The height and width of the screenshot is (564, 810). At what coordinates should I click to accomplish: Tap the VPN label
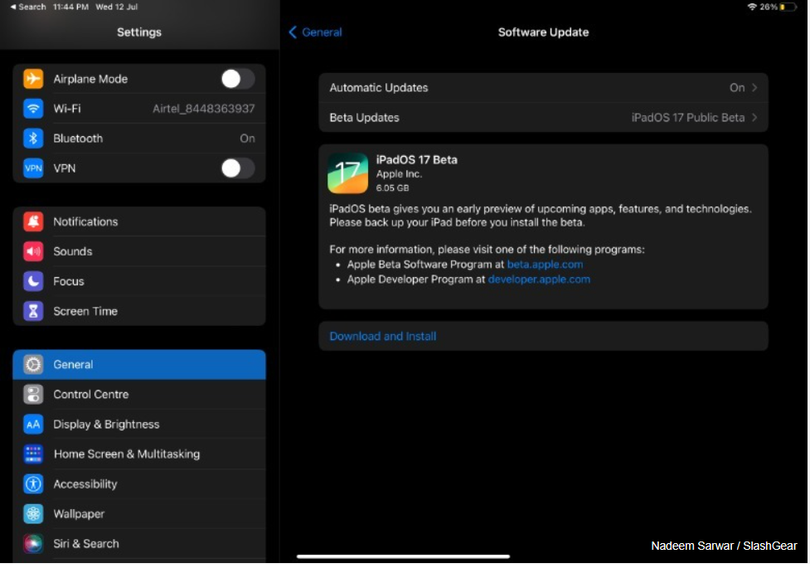[x=65, y=168]
